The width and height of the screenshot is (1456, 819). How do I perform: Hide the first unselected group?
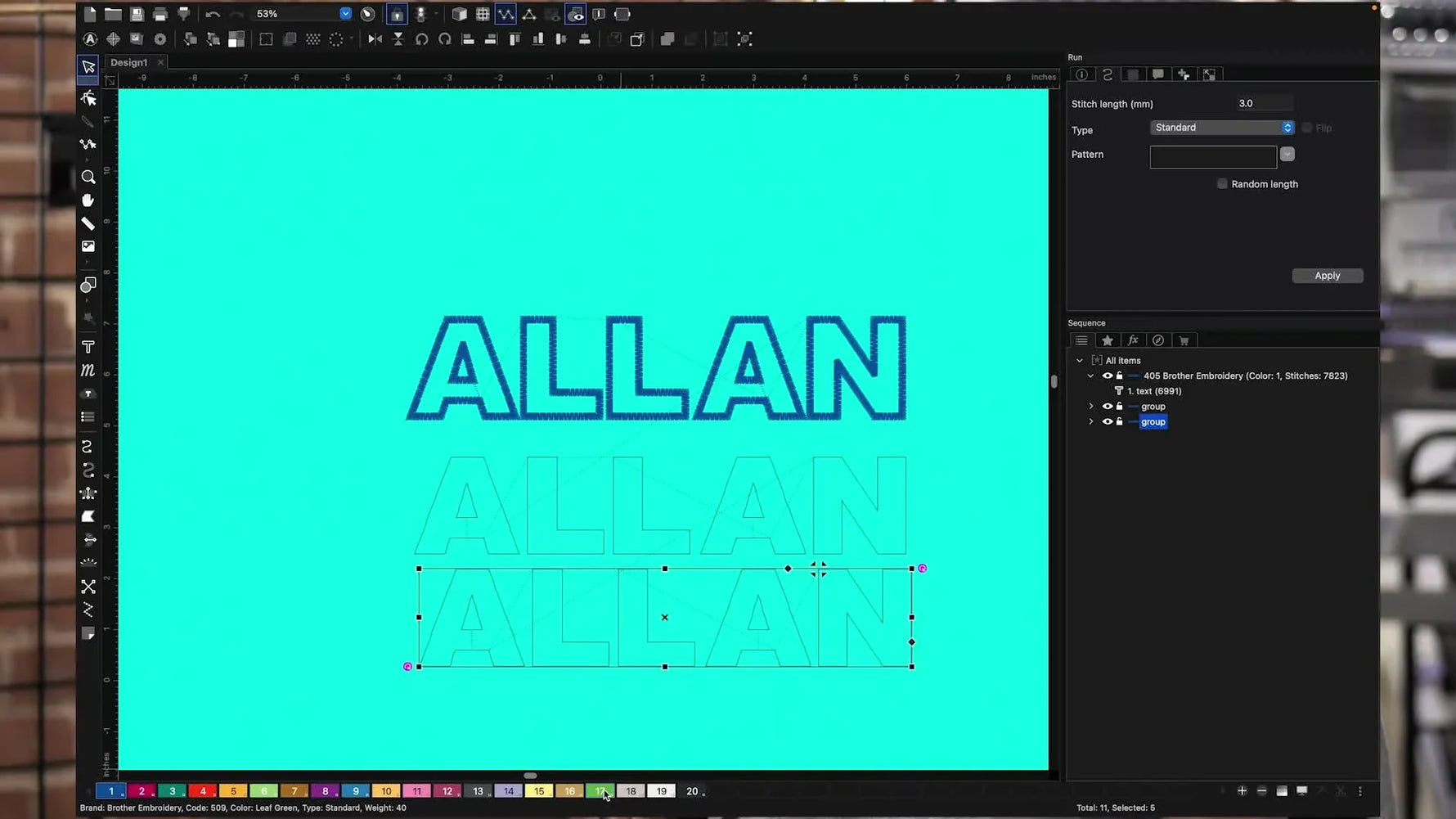[x=1108, y=407]
